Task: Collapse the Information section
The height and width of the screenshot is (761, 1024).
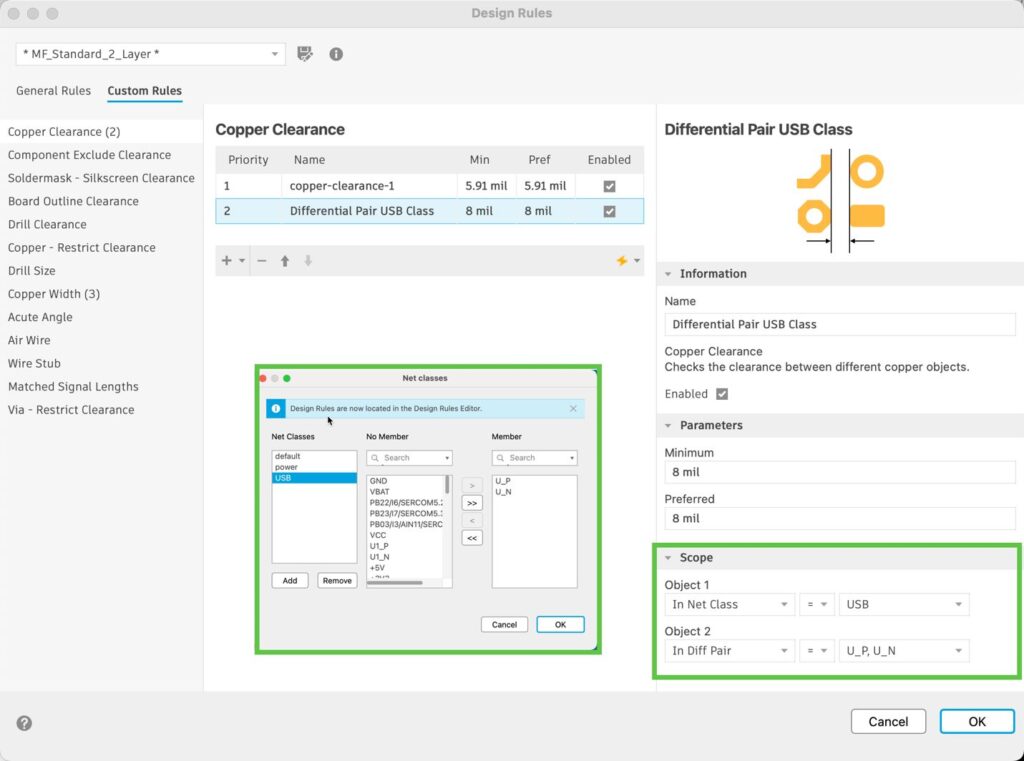Action: tap(667, 274)
